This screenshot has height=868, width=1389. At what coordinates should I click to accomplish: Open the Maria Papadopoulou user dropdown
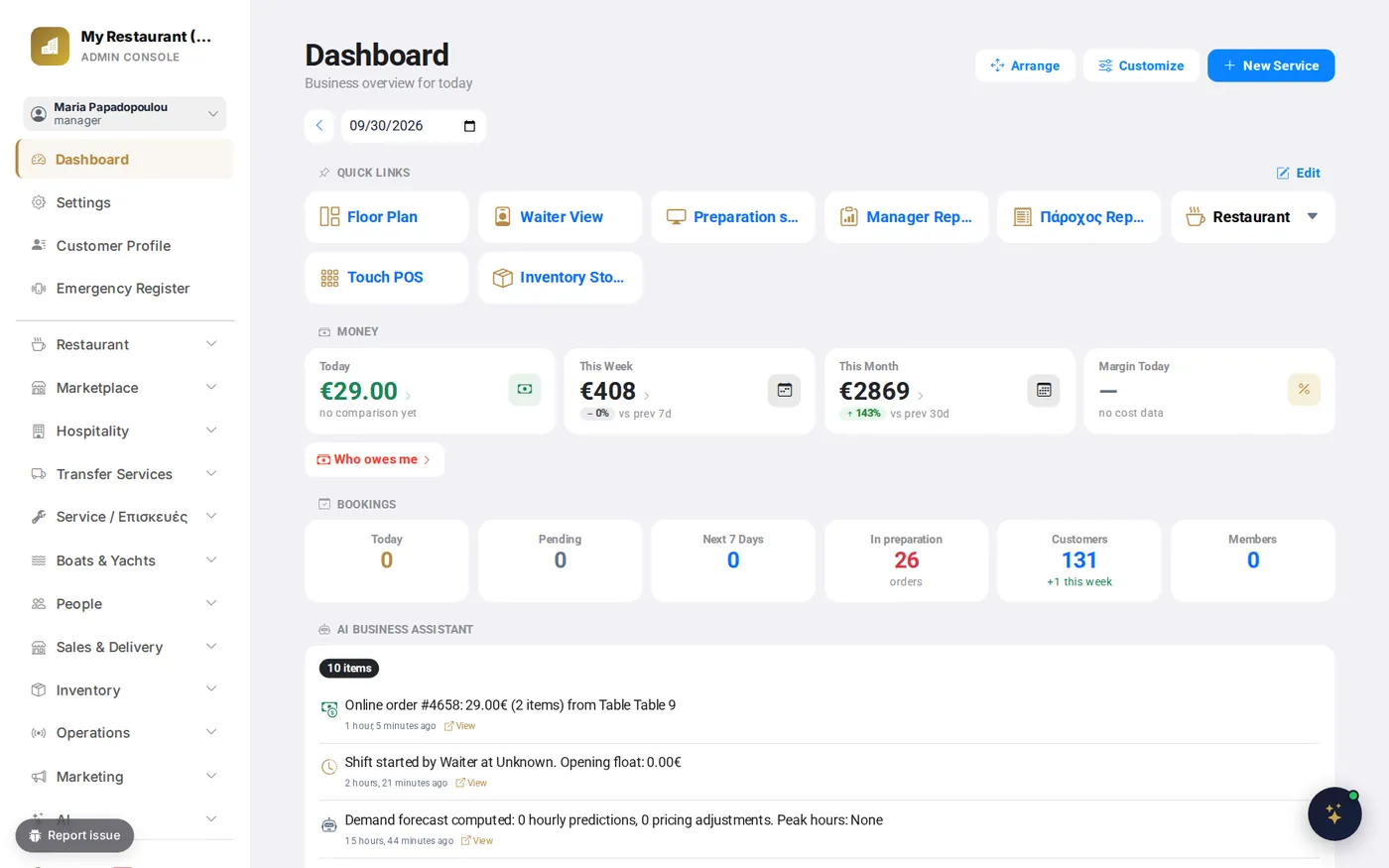pyautogui.click(x=125, y=113)
